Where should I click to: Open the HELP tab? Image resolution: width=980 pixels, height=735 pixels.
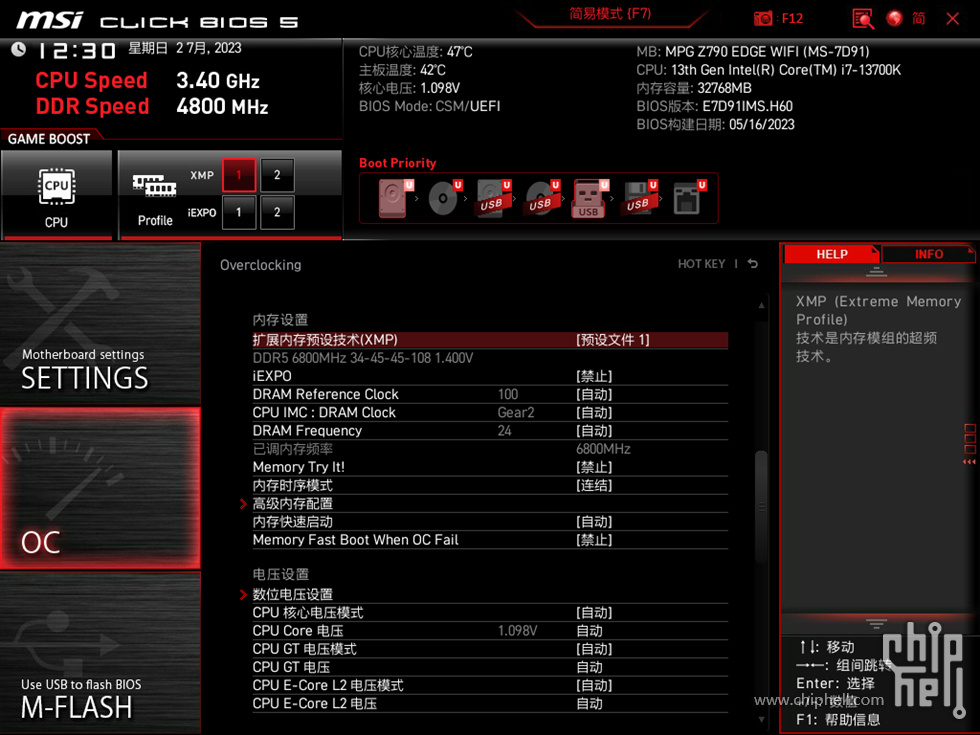pos(831,254)
